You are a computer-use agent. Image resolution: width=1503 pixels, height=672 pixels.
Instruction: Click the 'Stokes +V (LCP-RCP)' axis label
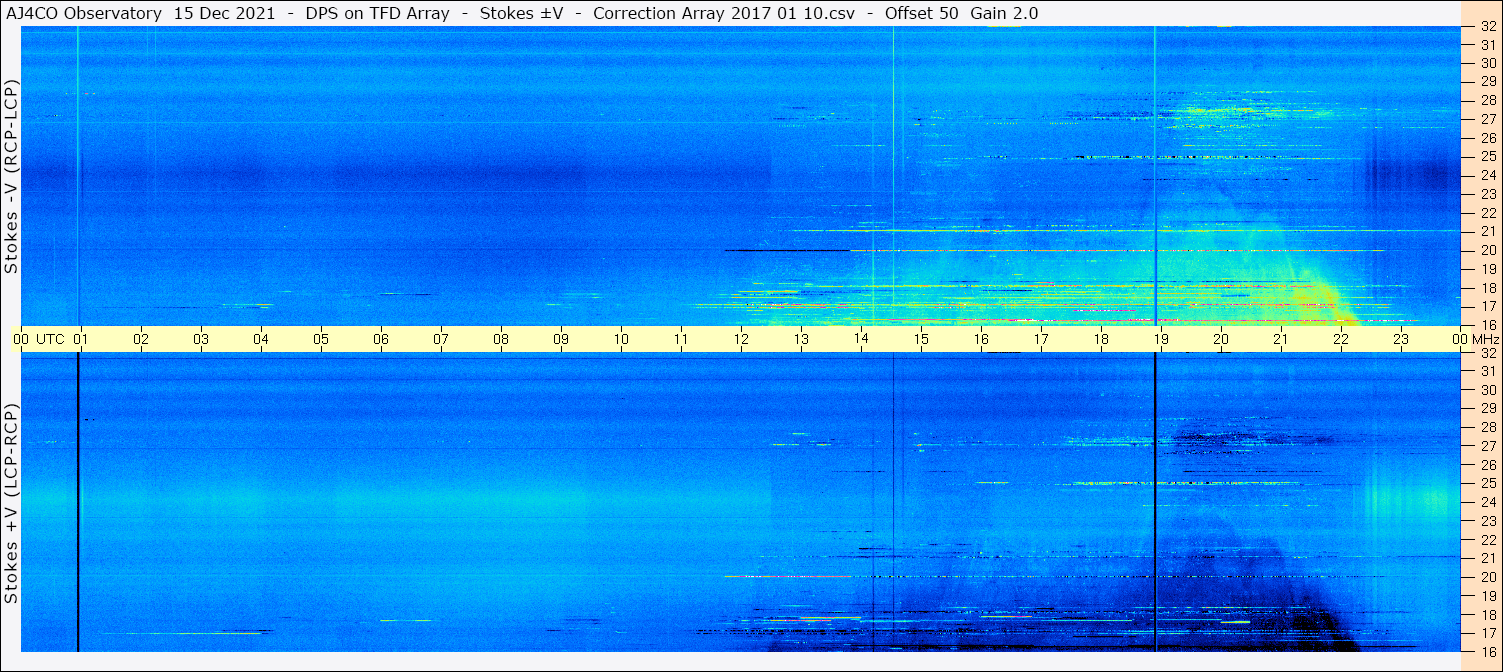click(x=11, y=505)
